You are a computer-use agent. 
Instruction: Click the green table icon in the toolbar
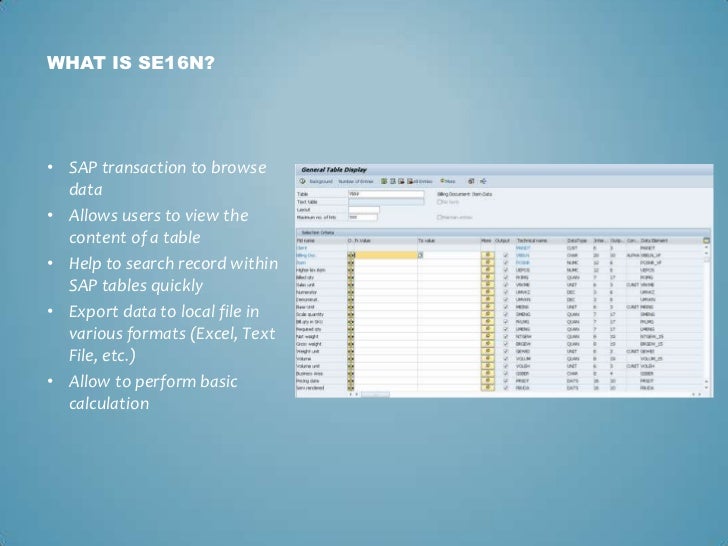point(384,182)
